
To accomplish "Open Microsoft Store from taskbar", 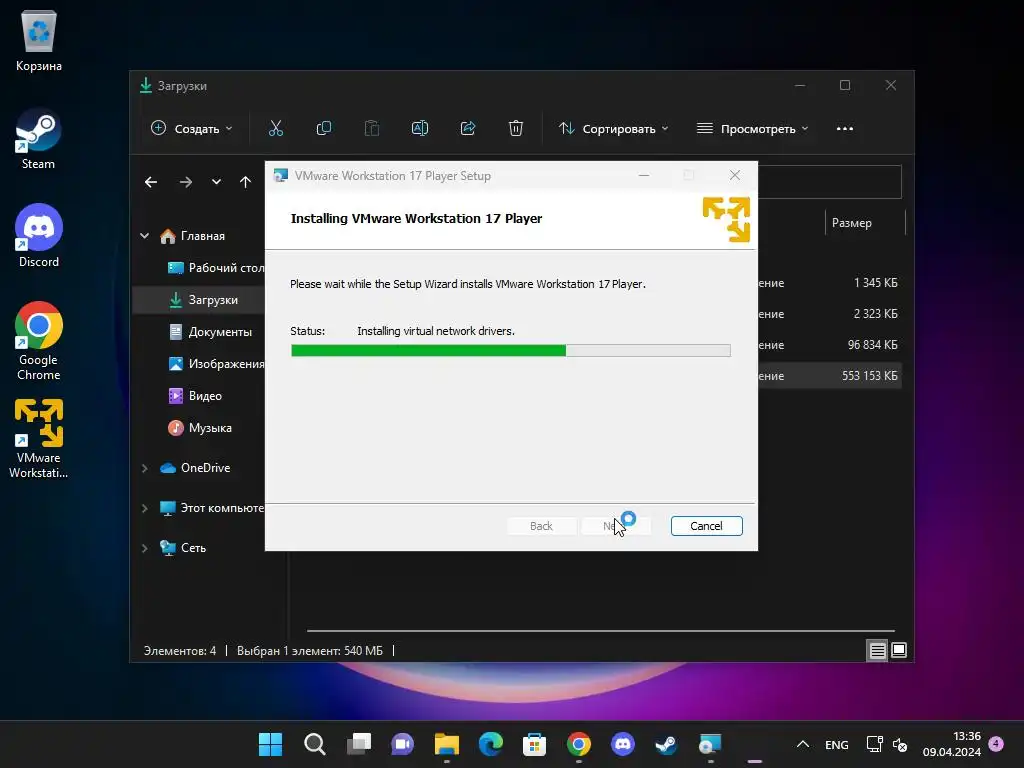I will 534,744.
